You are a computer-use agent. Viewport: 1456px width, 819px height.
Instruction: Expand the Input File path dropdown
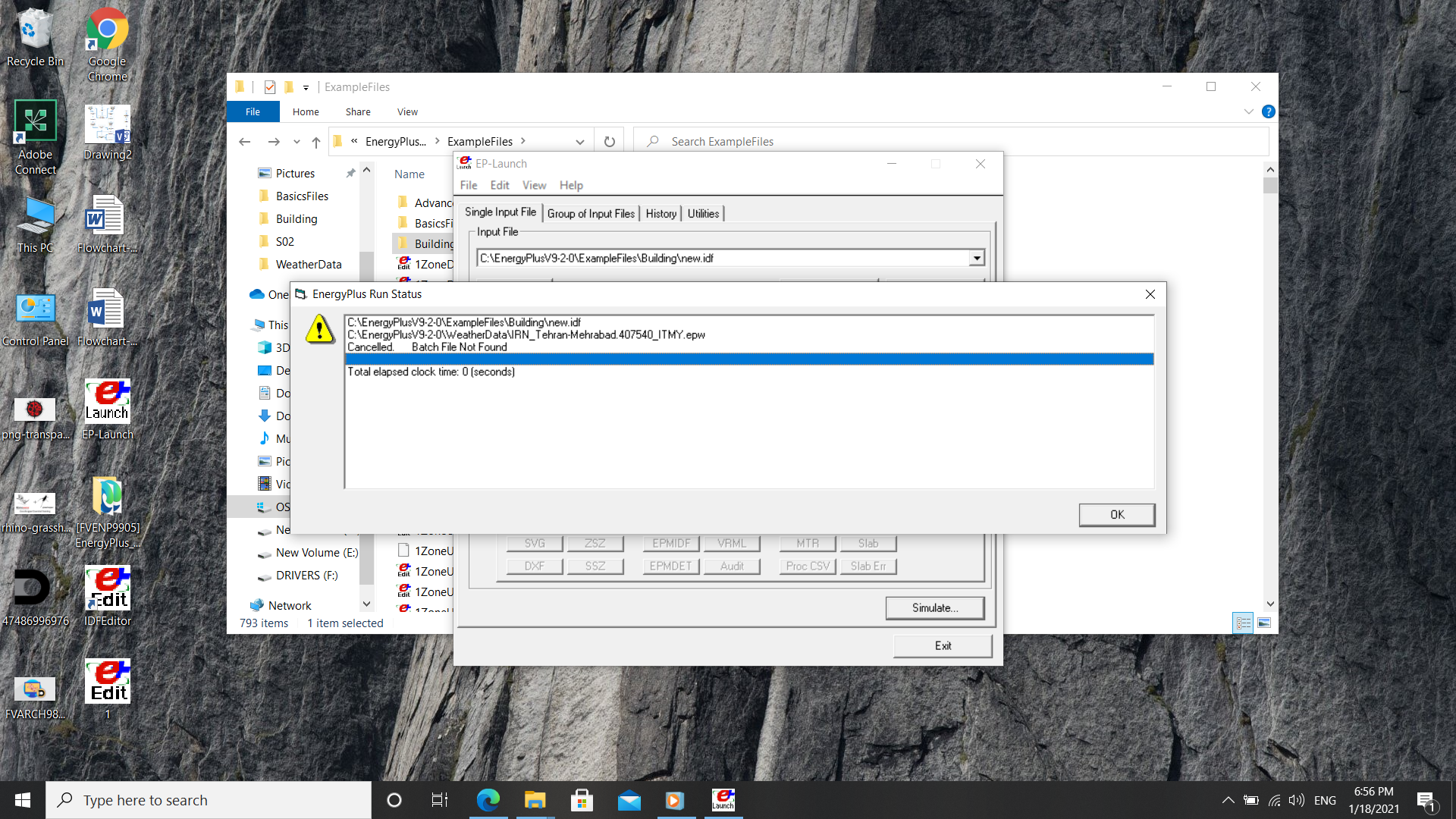[x=977, y=259]
